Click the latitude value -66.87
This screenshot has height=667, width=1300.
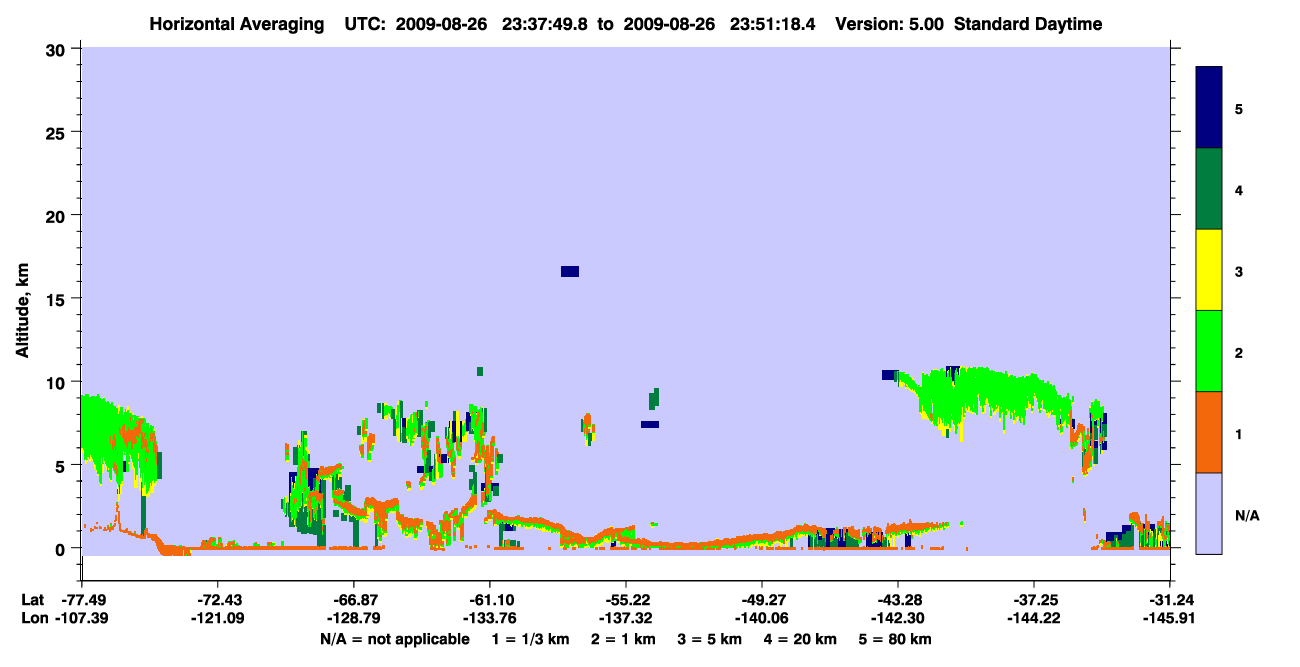(354, 599)
